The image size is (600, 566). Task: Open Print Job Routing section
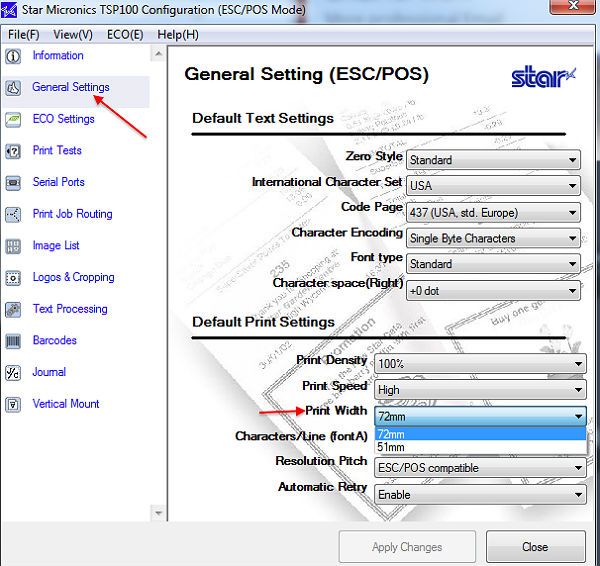[72, 214]
